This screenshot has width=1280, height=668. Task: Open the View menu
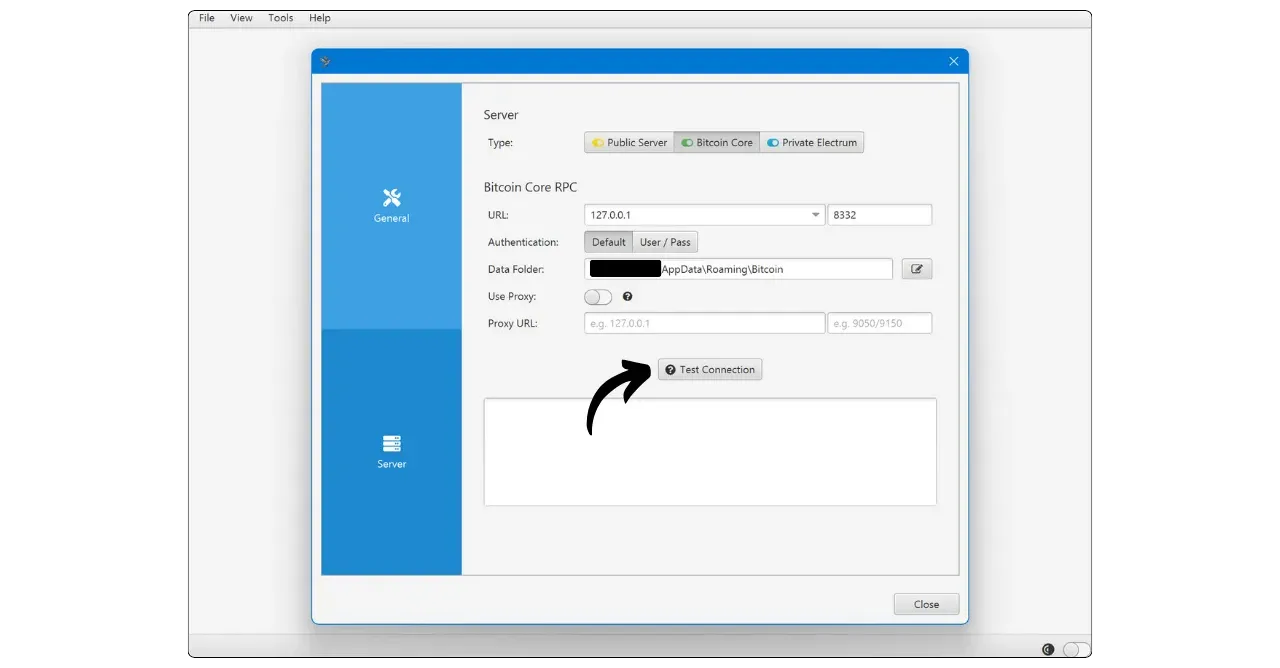tap(241, 18)
